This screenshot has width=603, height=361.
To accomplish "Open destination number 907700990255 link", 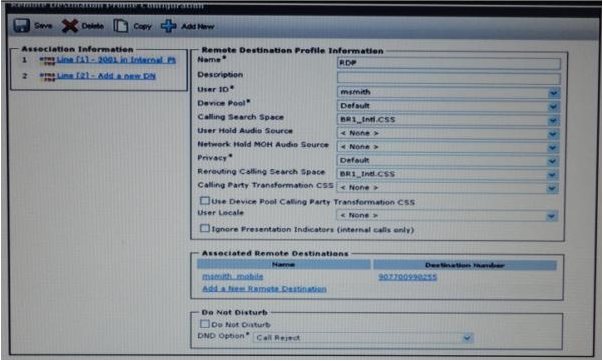I will (x=408, y=277).
